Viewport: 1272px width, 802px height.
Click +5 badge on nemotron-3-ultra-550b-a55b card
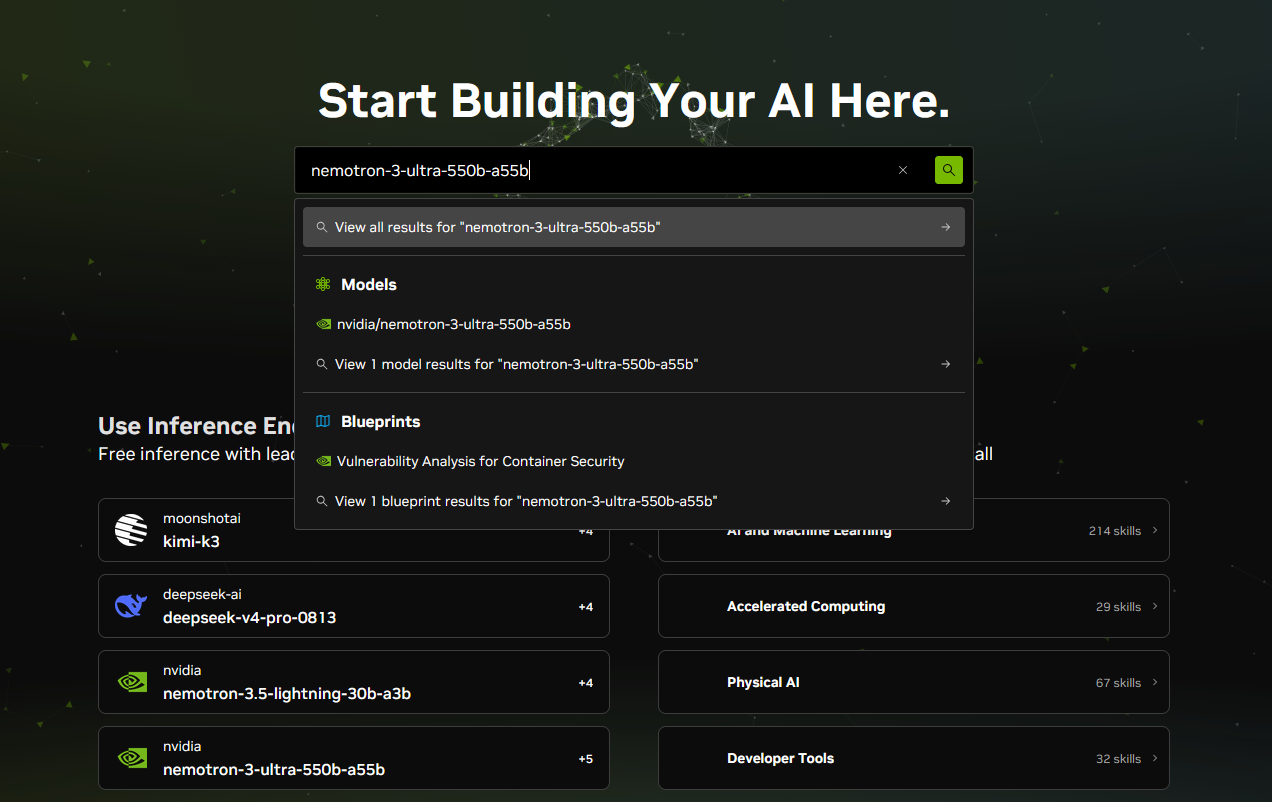(x=586, y=759)
